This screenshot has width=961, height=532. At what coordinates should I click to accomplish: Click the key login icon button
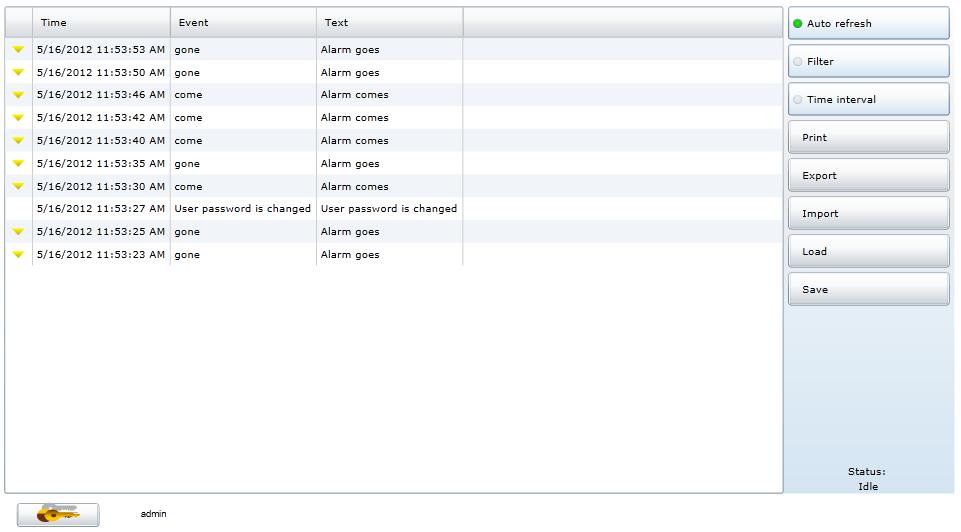[x=57, y=514]
